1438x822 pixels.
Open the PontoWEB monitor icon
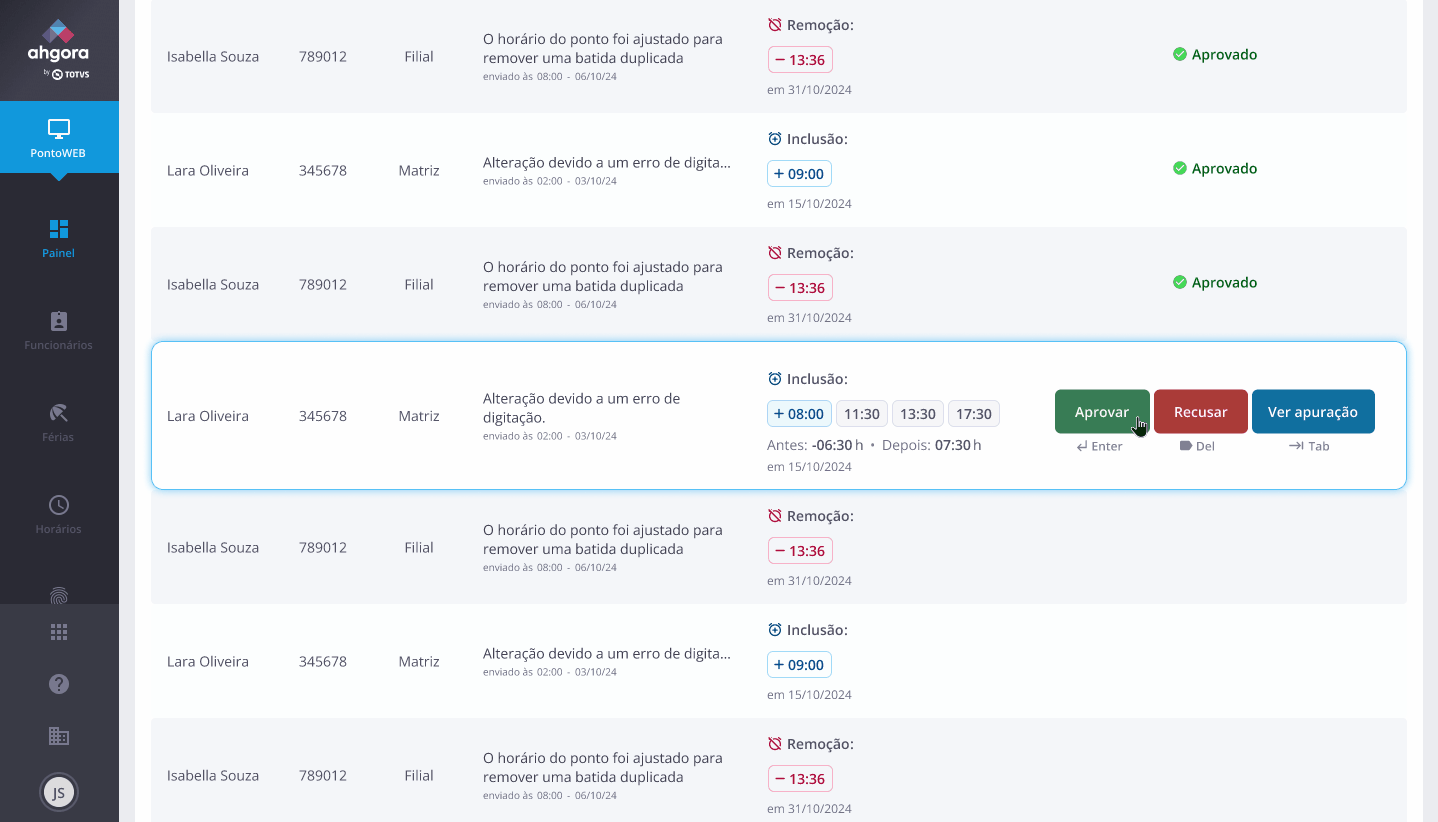(x=59, y=129)
